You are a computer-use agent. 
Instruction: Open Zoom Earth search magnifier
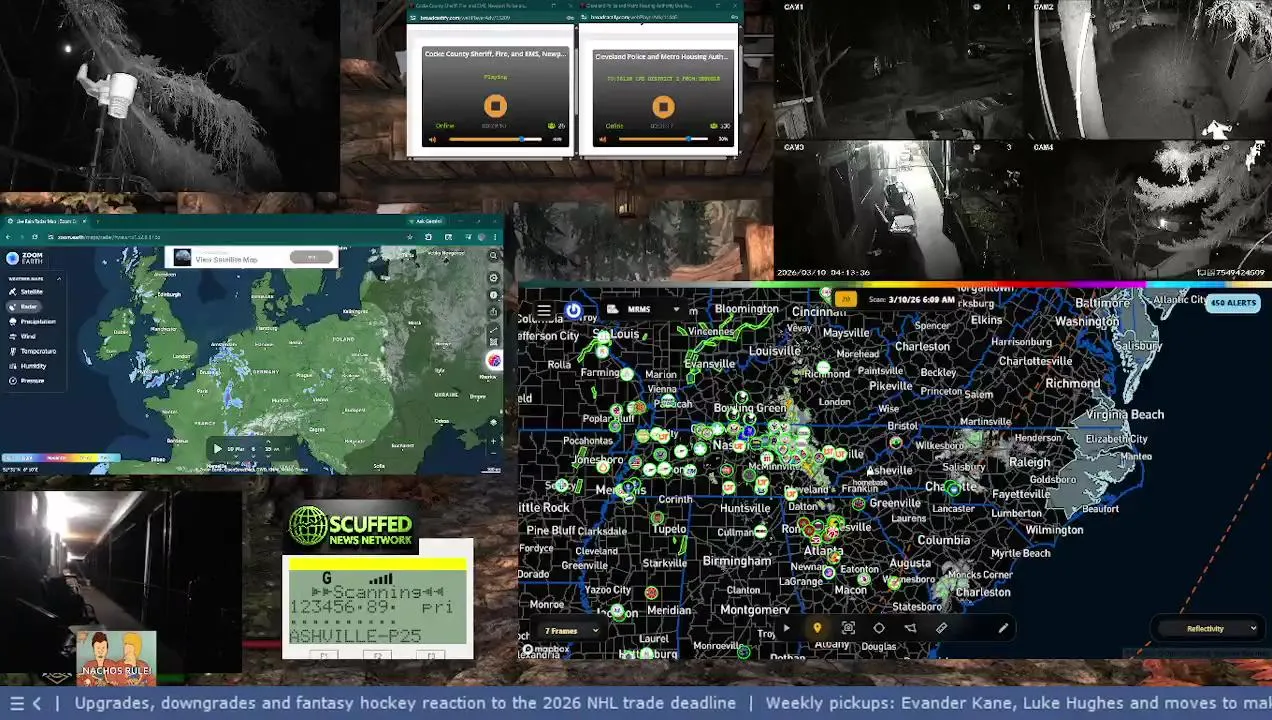click(x=493, y=255)
